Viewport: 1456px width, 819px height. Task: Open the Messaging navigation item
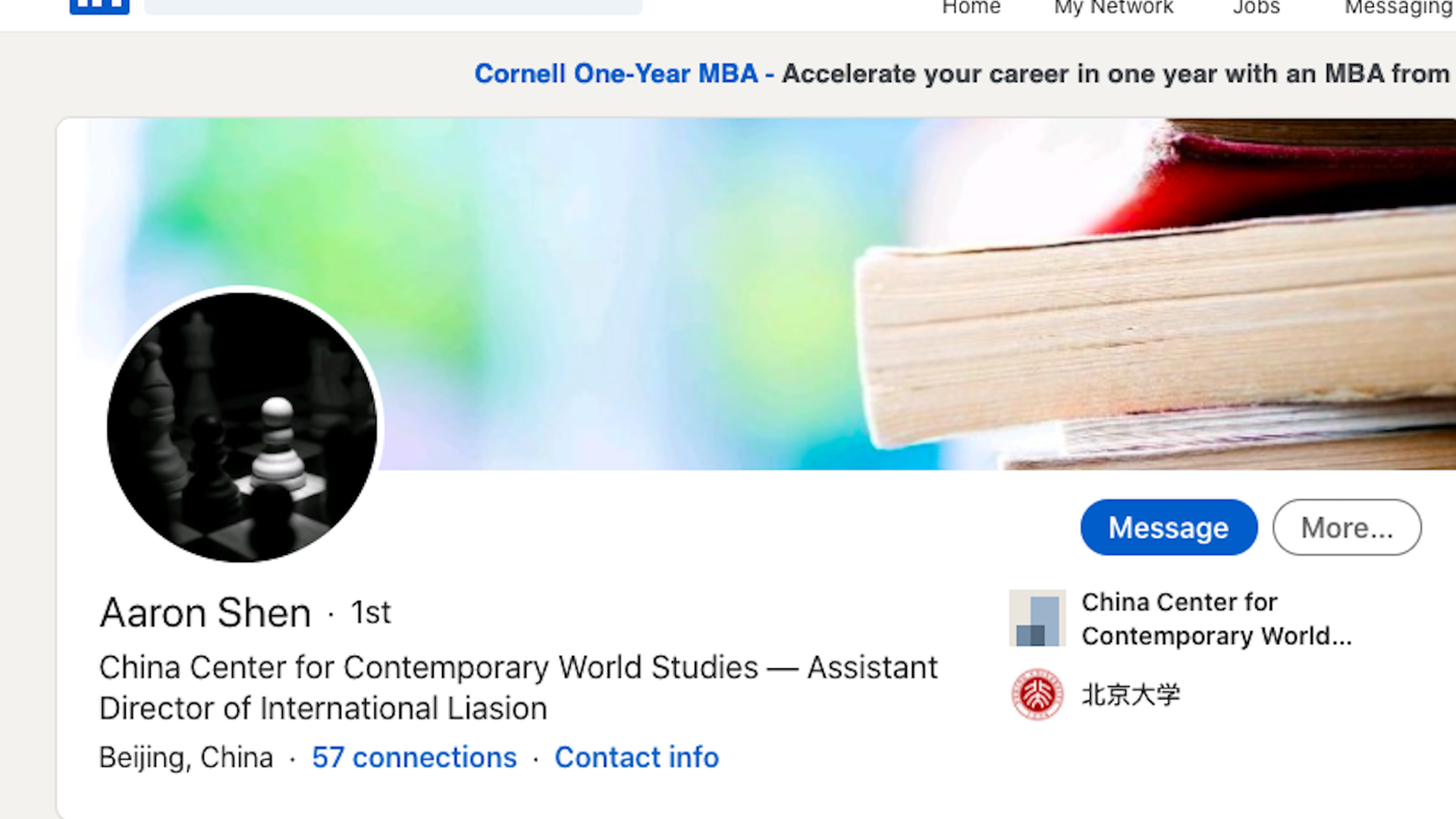tap(1399, 8)
